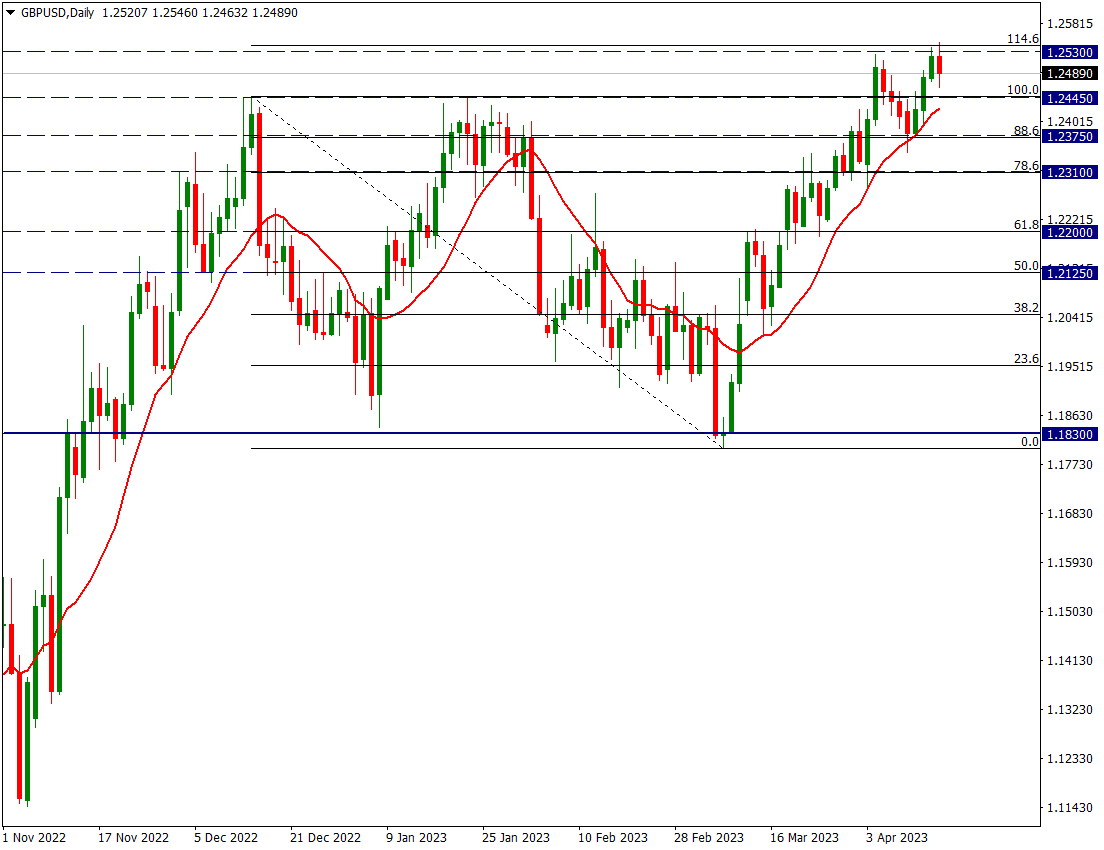Select the 1.18300 blue price label
This screenshot has height=850, width=1104.
click(x=1070, y=435)
